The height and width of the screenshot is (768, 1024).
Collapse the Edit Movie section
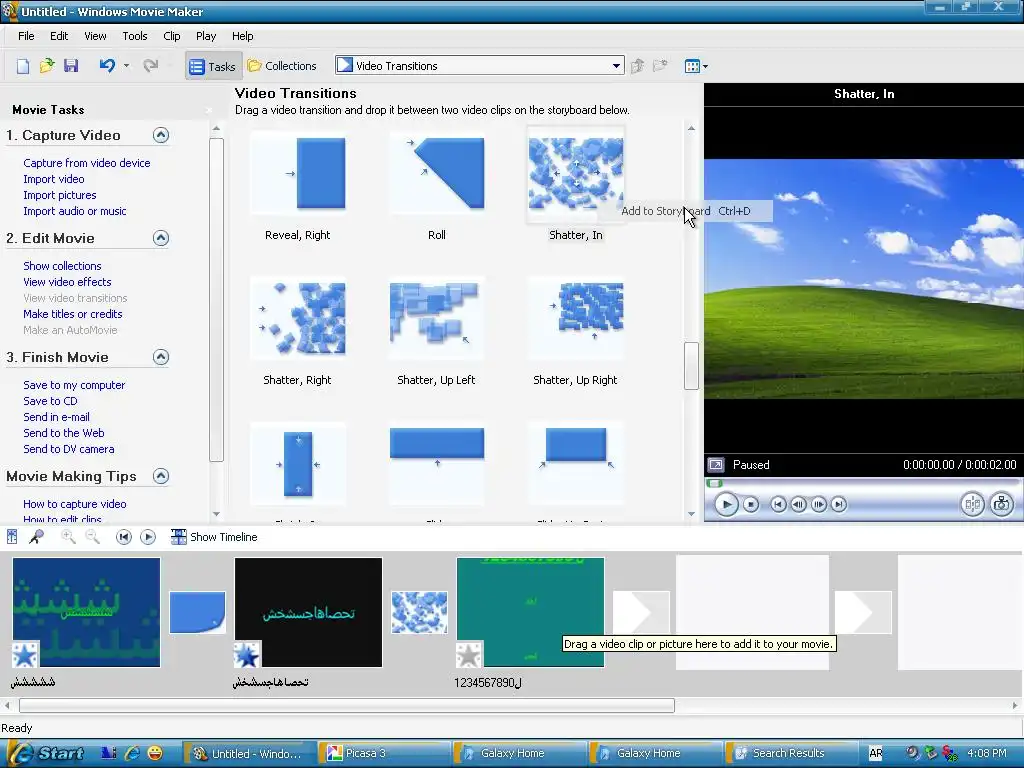(x=161, y=238)
